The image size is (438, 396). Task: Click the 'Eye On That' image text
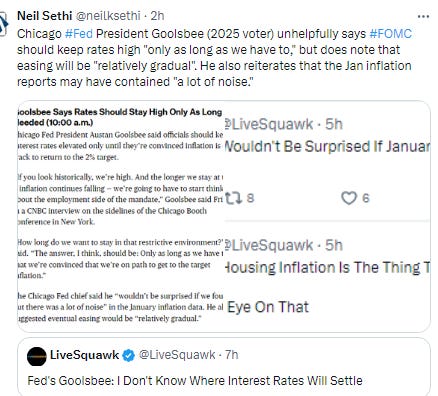[x=268, y=307]
